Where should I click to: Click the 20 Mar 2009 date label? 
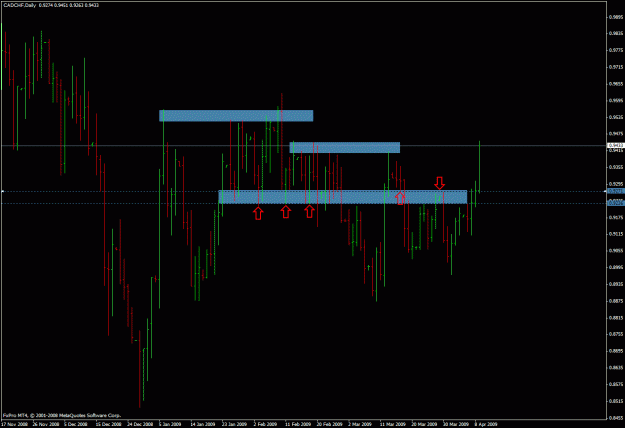(x=424, y=424)
